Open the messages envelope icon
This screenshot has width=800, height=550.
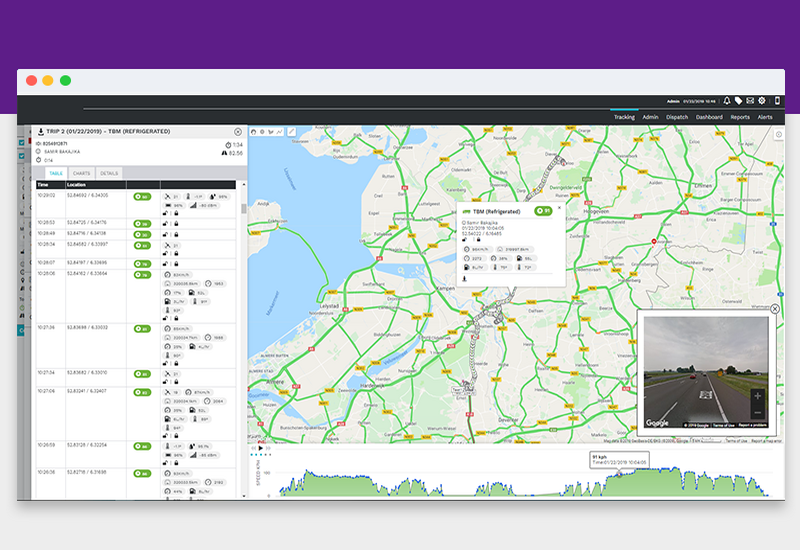(x=750, y=101)
